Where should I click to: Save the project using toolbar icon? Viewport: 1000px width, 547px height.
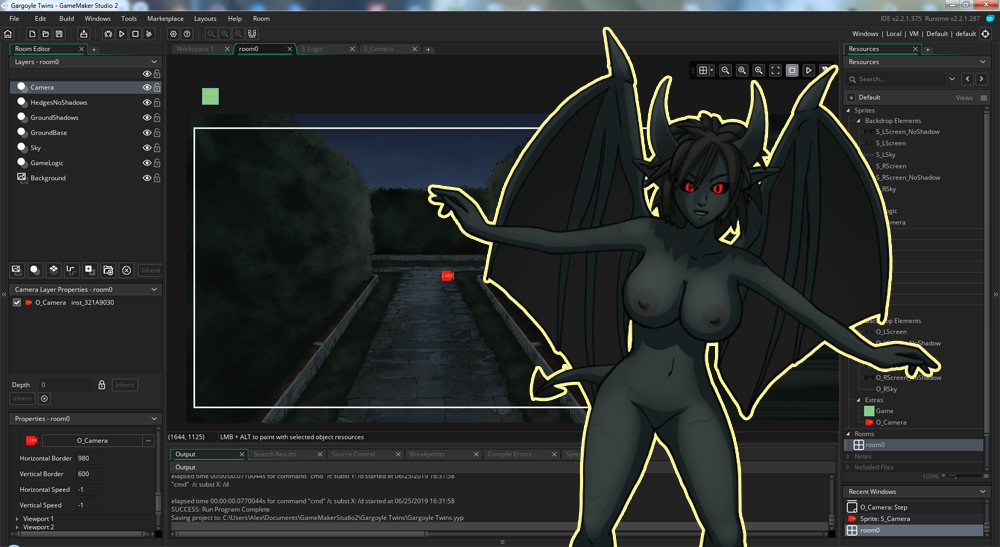click(x=59, y=34)
